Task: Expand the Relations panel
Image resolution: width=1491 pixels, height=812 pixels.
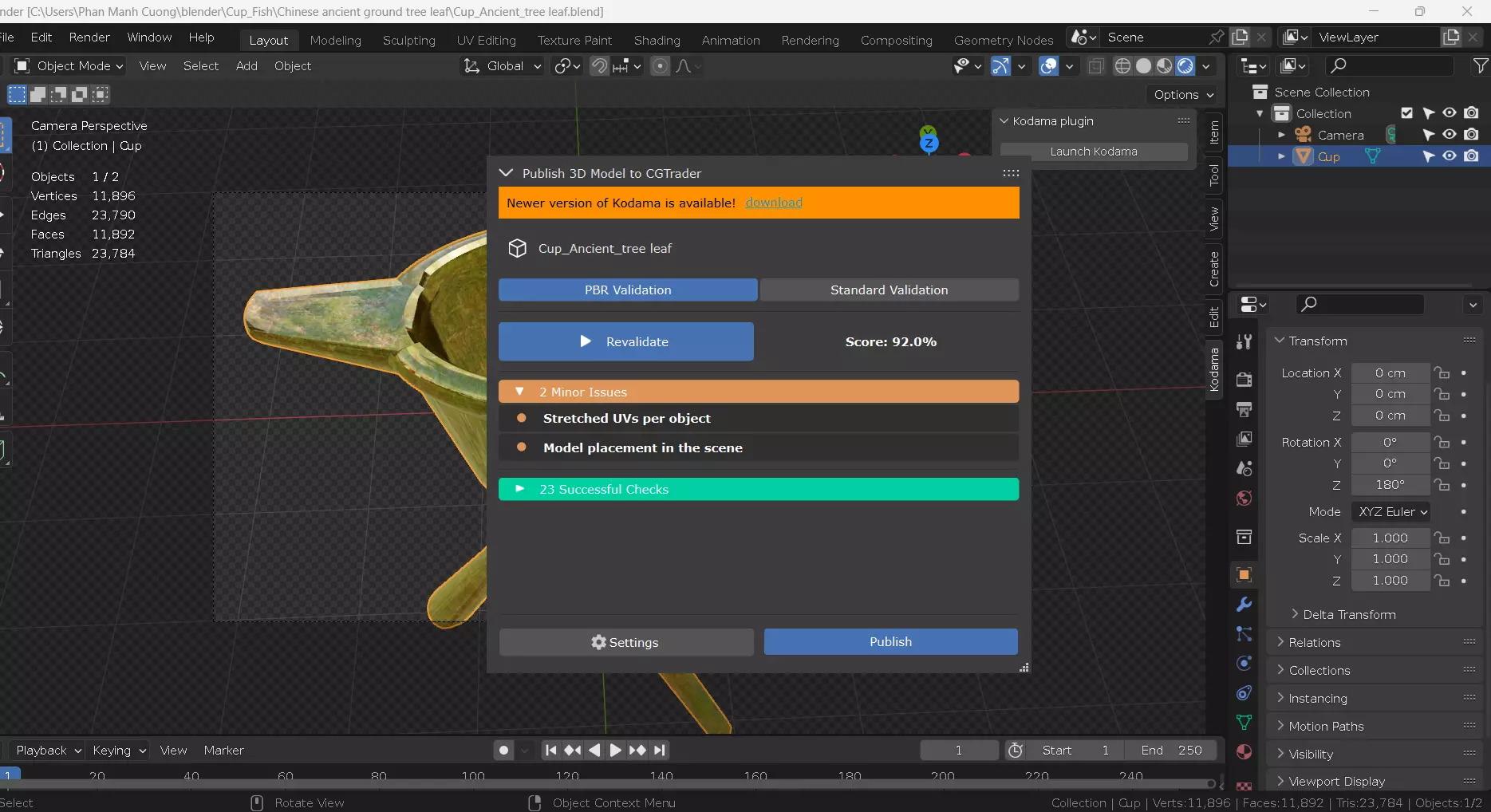Action: pyautogui.click(x=1314, y=642)
